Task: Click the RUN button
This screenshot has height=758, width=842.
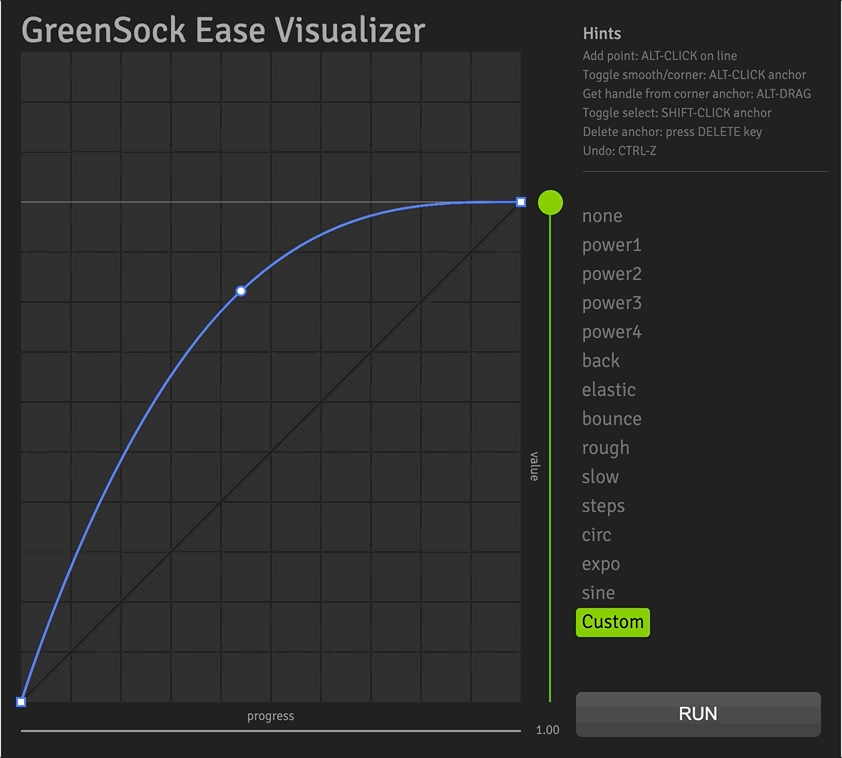Action: pyautogui.click(x=698, y=714)
